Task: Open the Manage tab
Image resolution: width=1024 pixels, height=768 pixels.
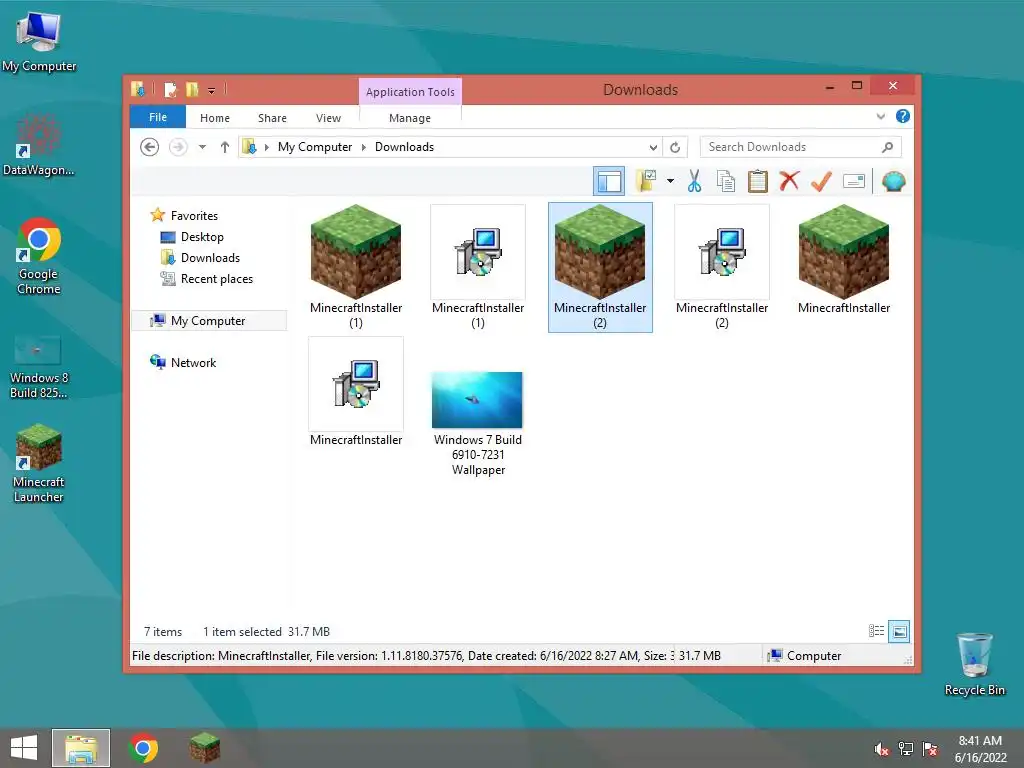Action: point(410,118)
